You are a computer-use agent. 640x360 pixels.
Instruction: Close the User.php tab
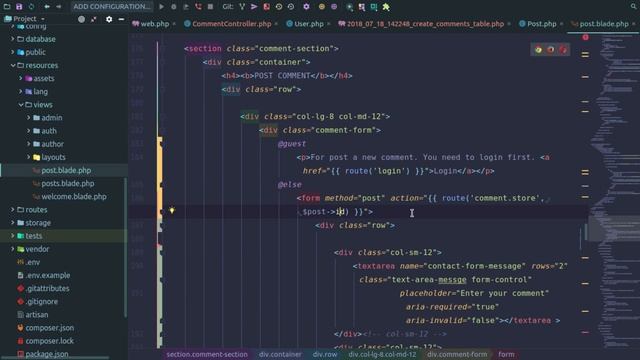[x=329, y=24]
